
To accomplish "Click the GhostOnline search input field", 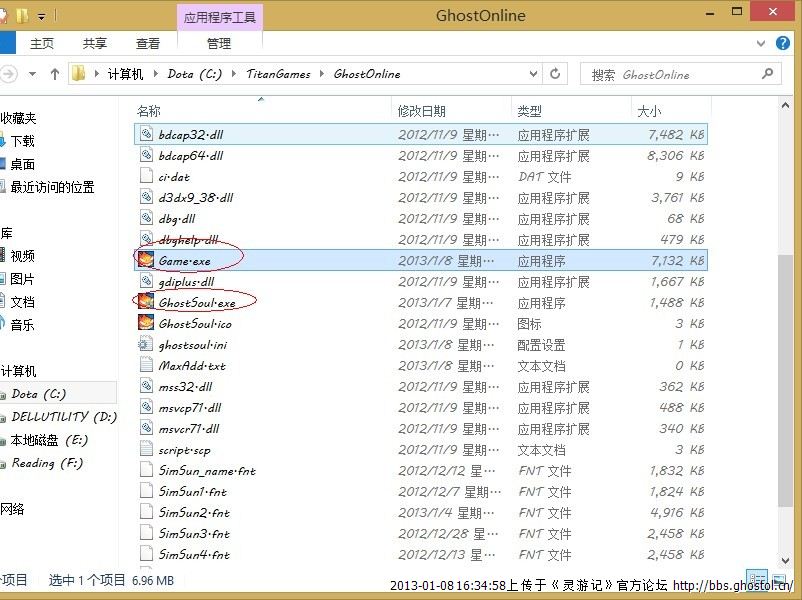I will point(680,74).
